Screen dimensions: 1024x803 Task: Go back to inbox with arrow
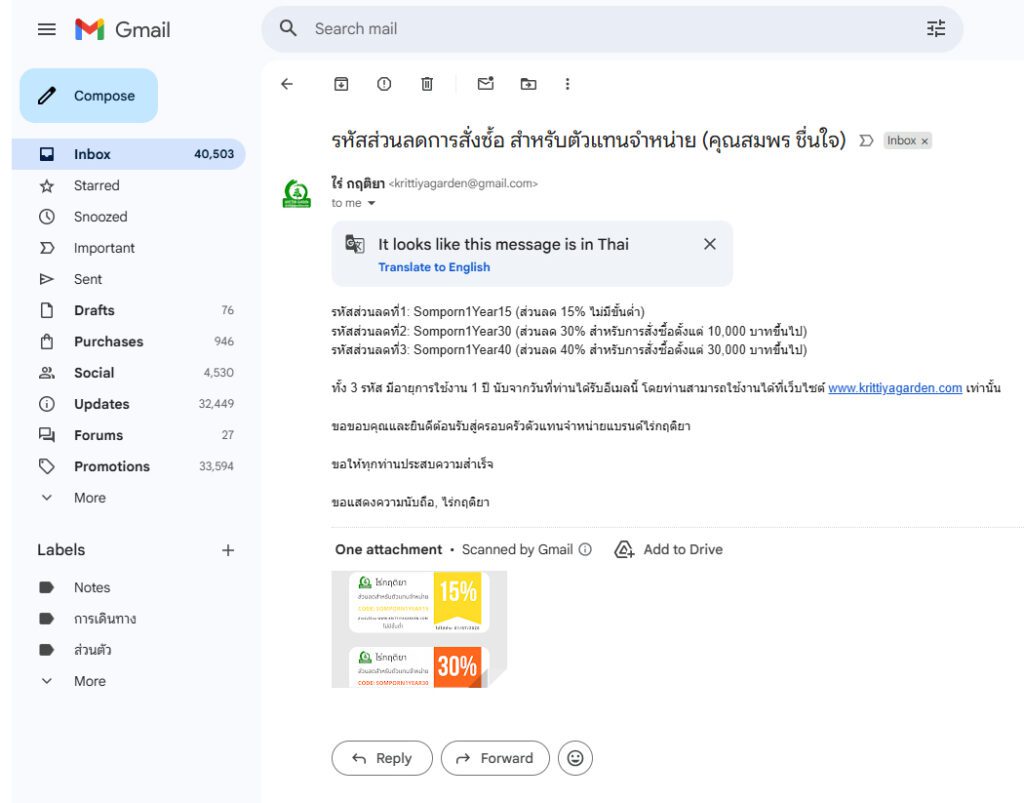[287, 84]
